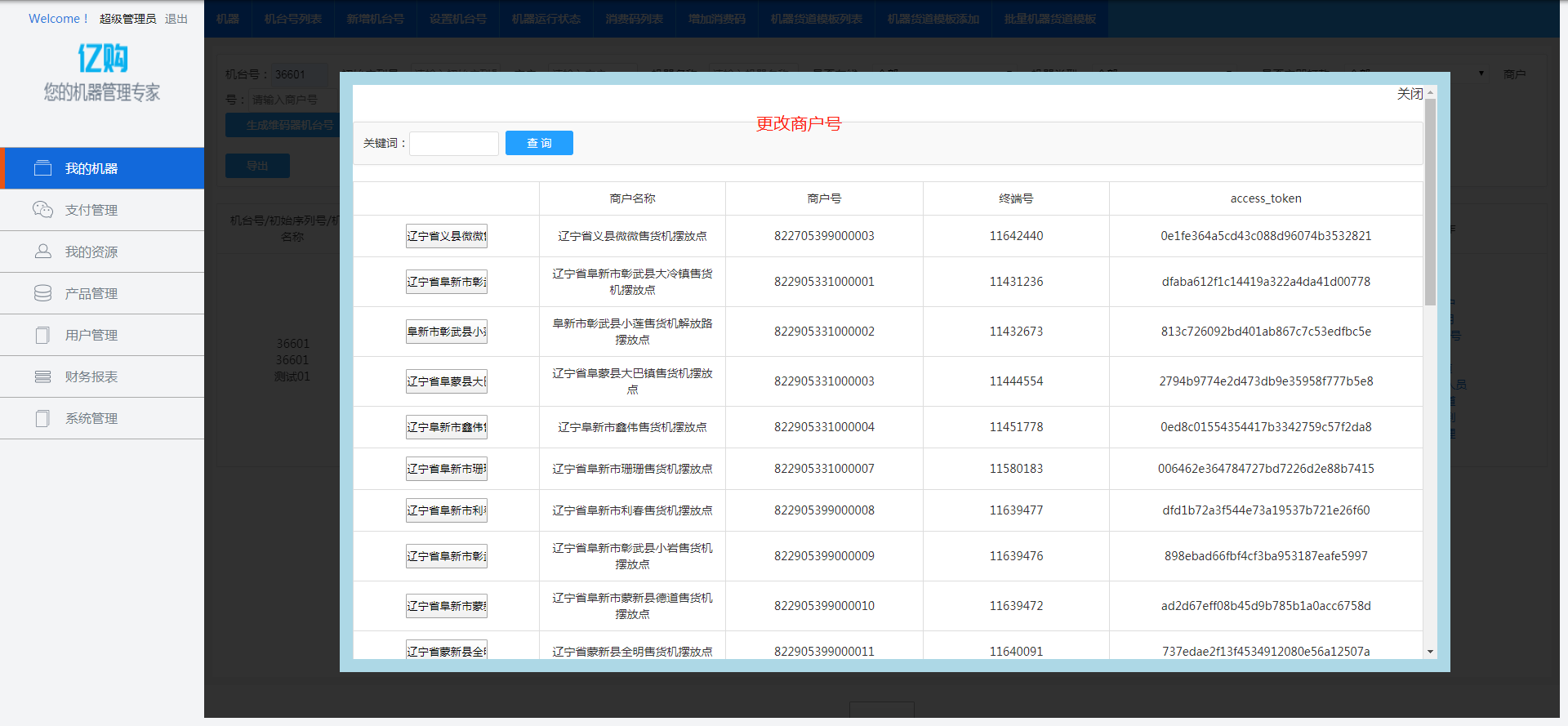Click the 我的资源 person icon
The height and width of the screenshot is (726, 1568).
click(x=42, y=252)
